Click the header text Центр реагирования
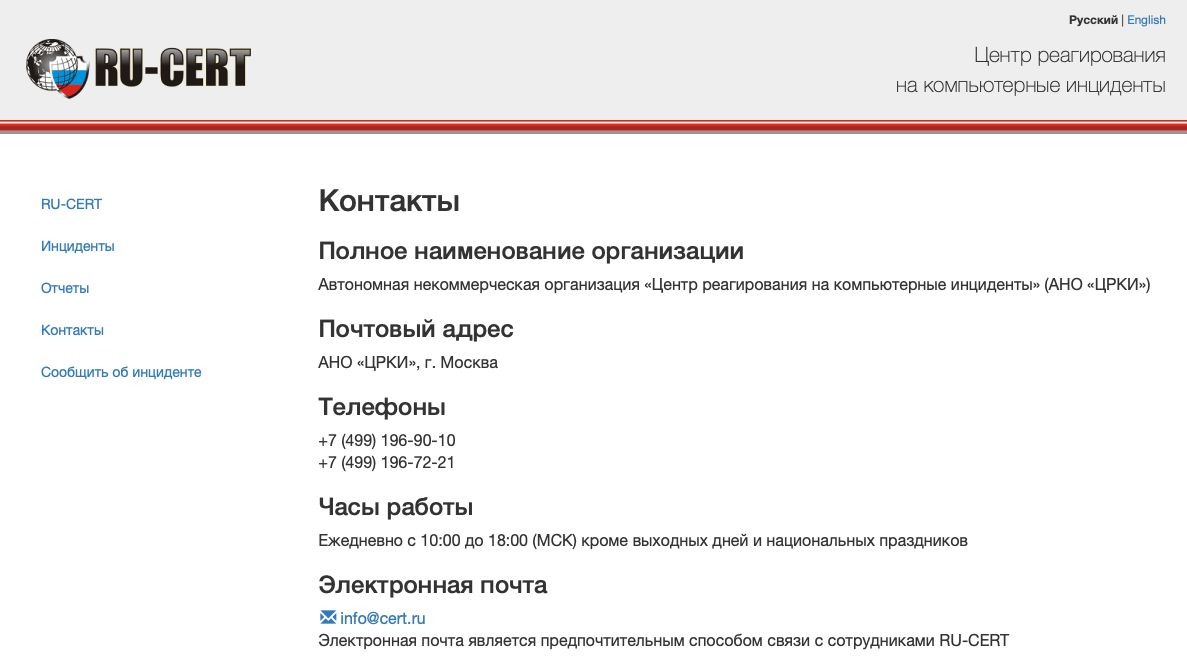Image resolution: width=1187 pixels, height=665 pixels. click(x=1069, y=55)
